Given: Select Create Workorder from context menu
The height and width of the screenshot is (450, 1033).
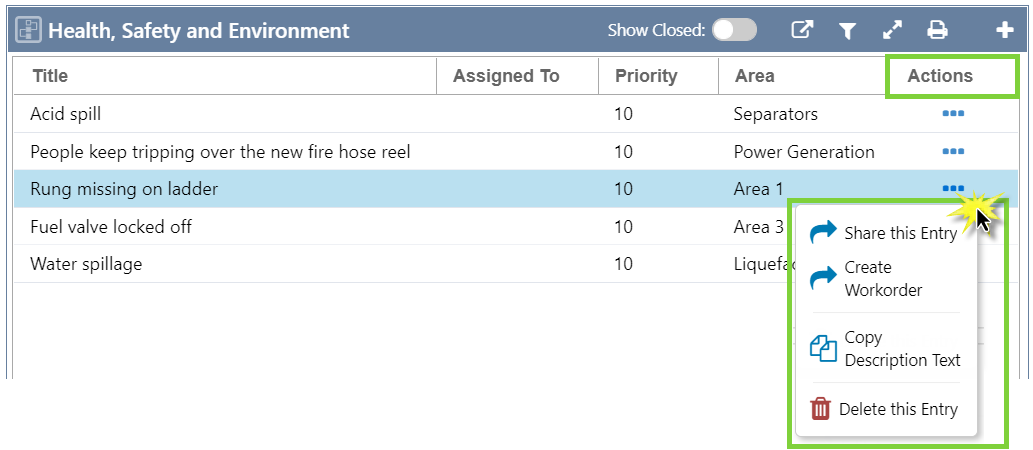Looking at the screenshot, I should 882,278.
